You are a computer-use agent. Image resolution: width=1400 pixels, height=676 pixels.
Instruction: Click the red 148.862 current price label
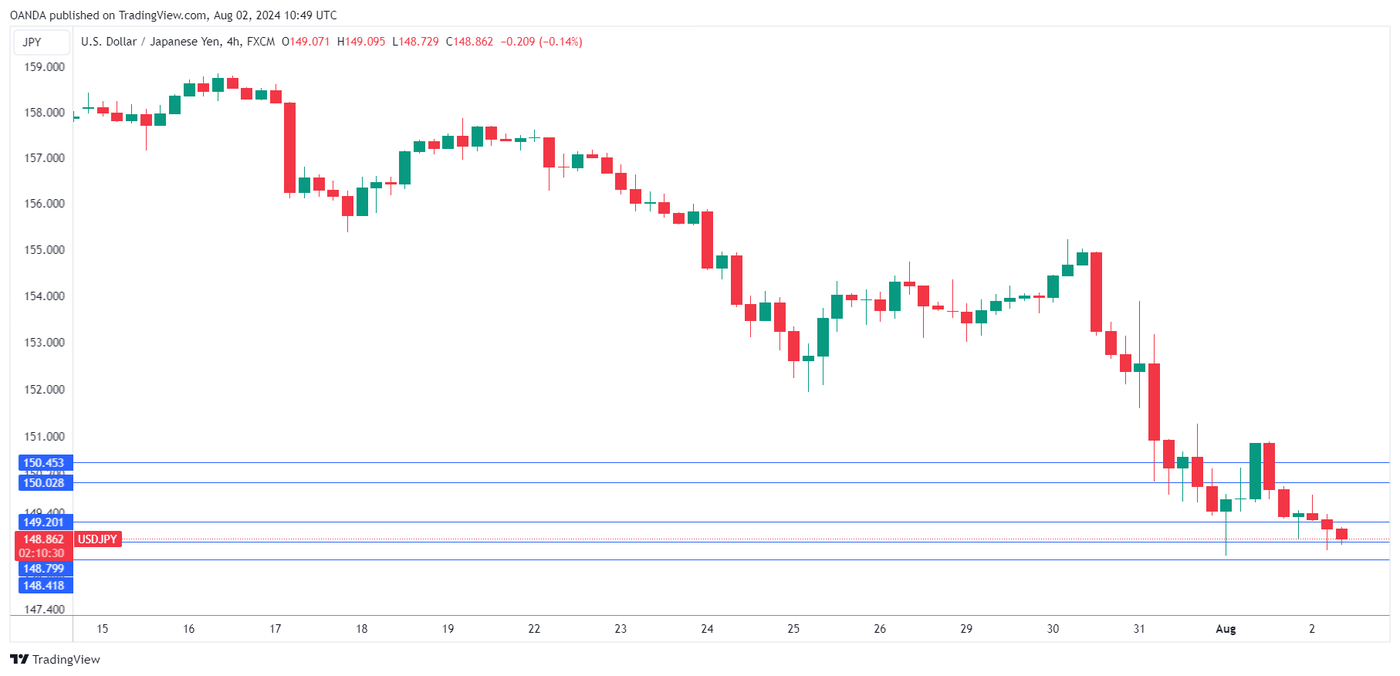click(44, 539)
